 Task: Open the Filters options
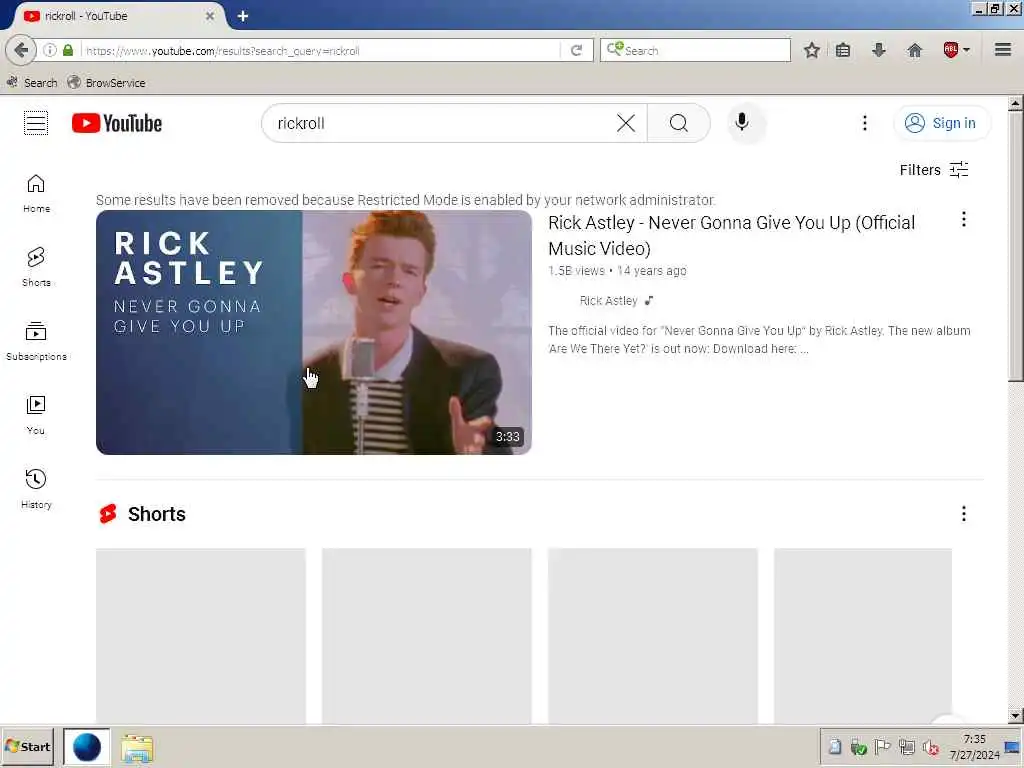click(x=934, y=170)
